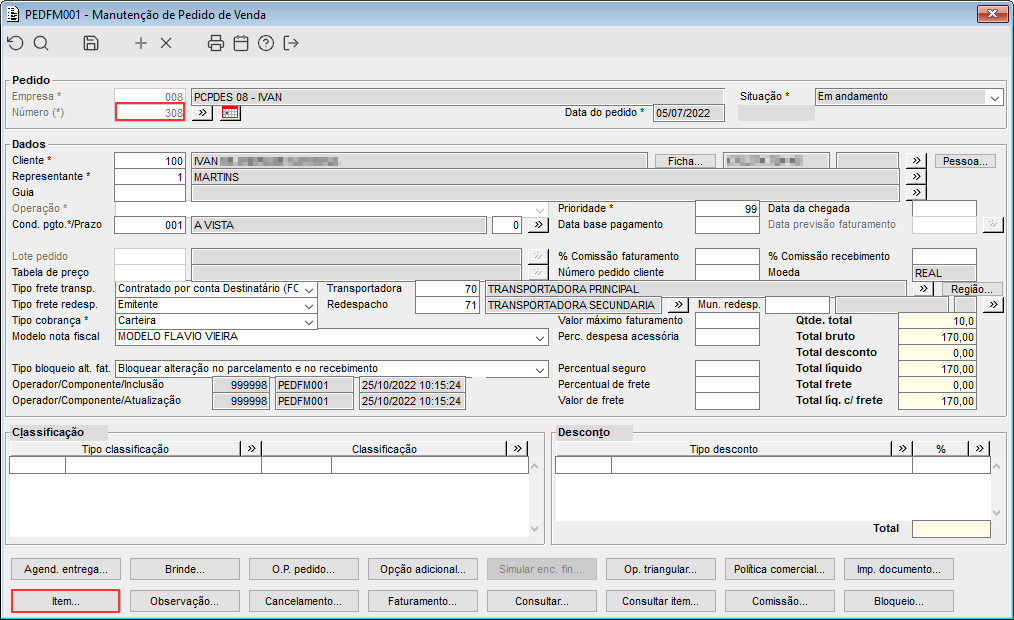Click the Item... button
The height and width of the screenshot is (620, 1014).
pos(66,601)
